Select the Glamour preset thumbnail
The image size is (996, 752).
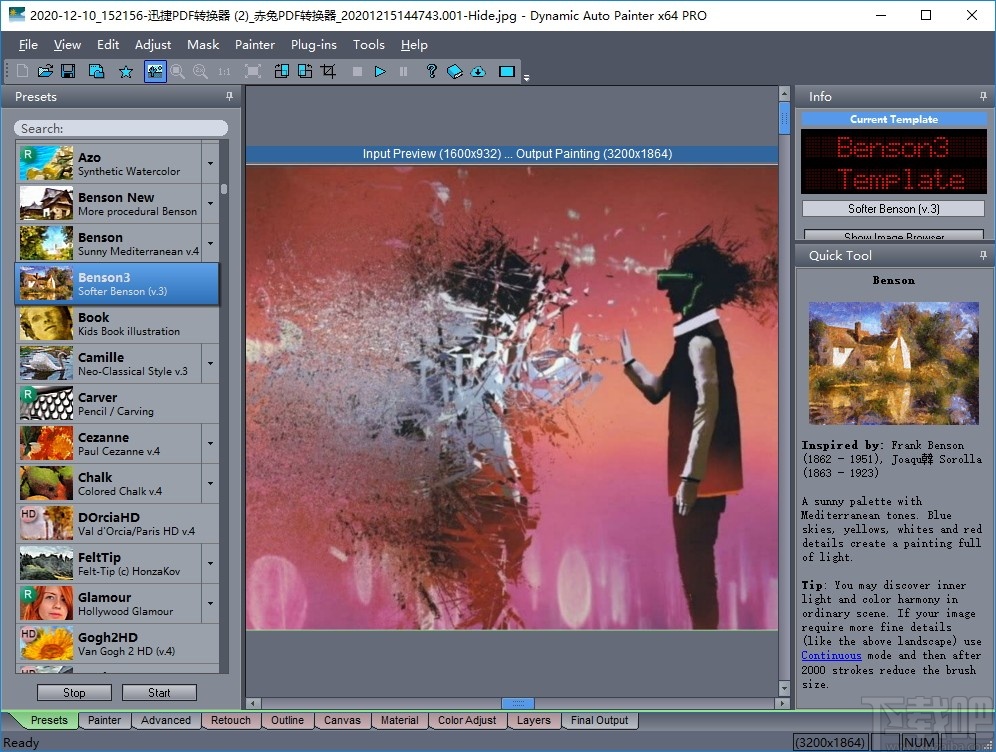45,603
